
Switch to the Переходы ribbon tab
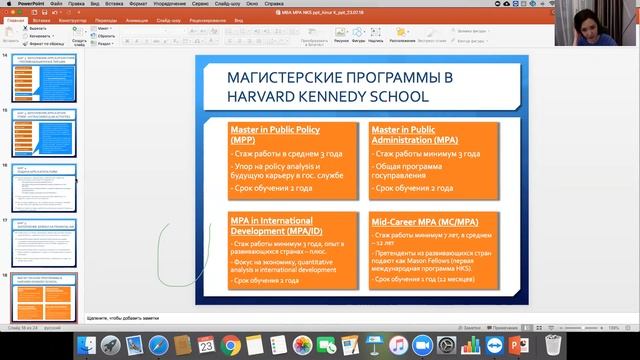pyautogui.click(x=106, y=20)
